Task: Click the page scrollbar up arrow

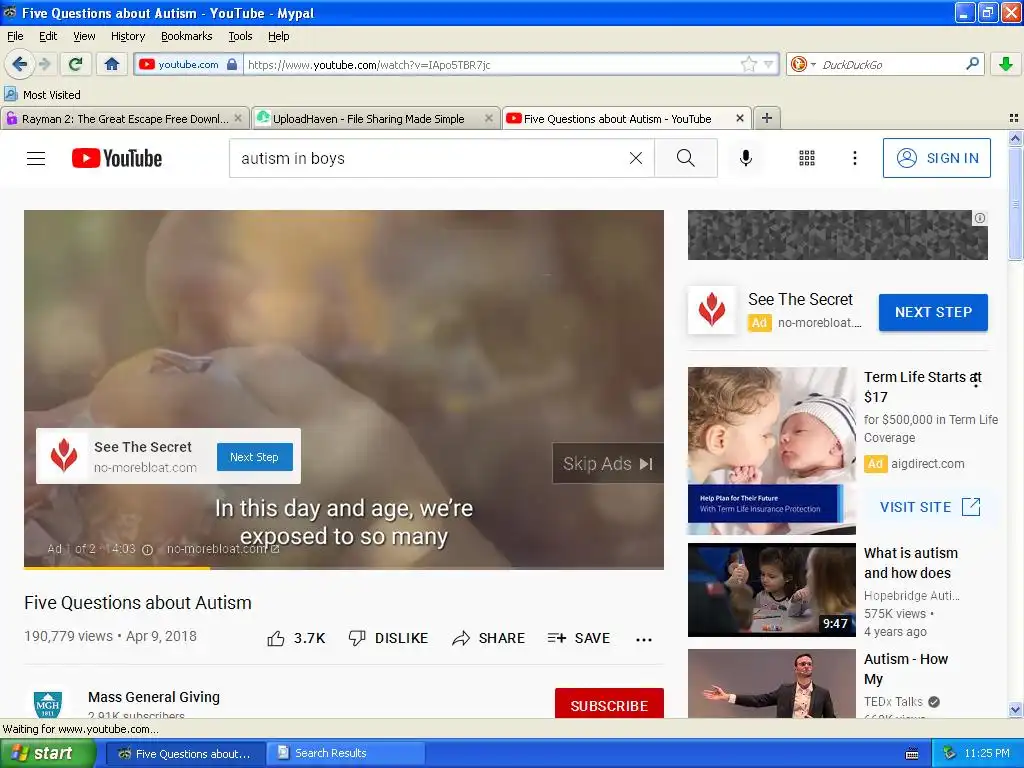Action: (x=1015, y=138)
